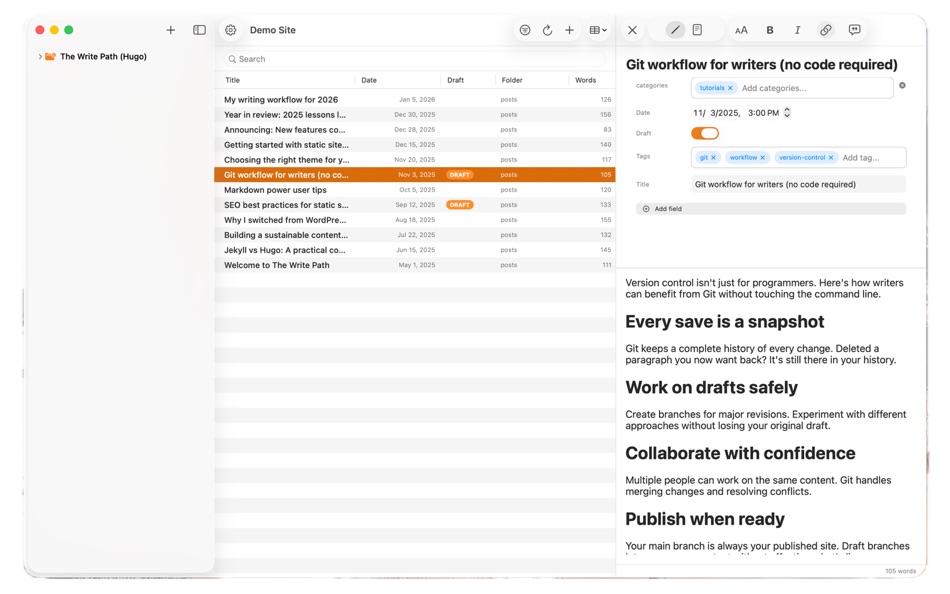This screenshot has width=950, height=594.
Task: Create a new post with plus icon
Action: point(570,30)
